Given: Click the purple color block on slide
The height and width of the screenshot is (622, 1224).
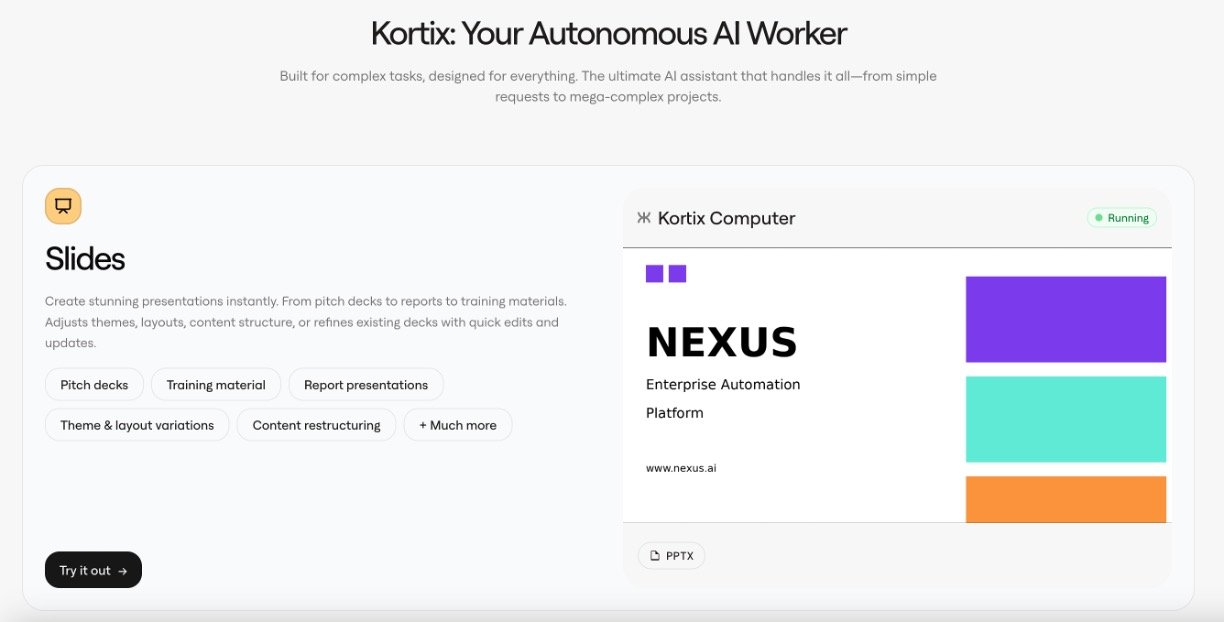Looking at the screenshot, I should pyautogui.click(x=1065, y=319).
